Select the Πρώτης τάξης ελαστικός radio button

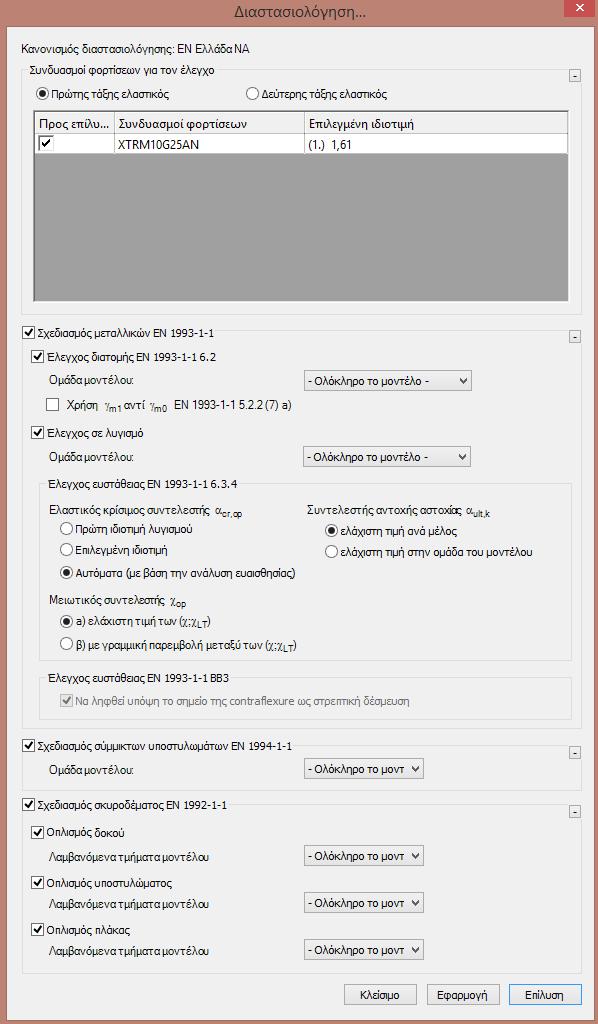pyautogui.click(x=43, y=95)
